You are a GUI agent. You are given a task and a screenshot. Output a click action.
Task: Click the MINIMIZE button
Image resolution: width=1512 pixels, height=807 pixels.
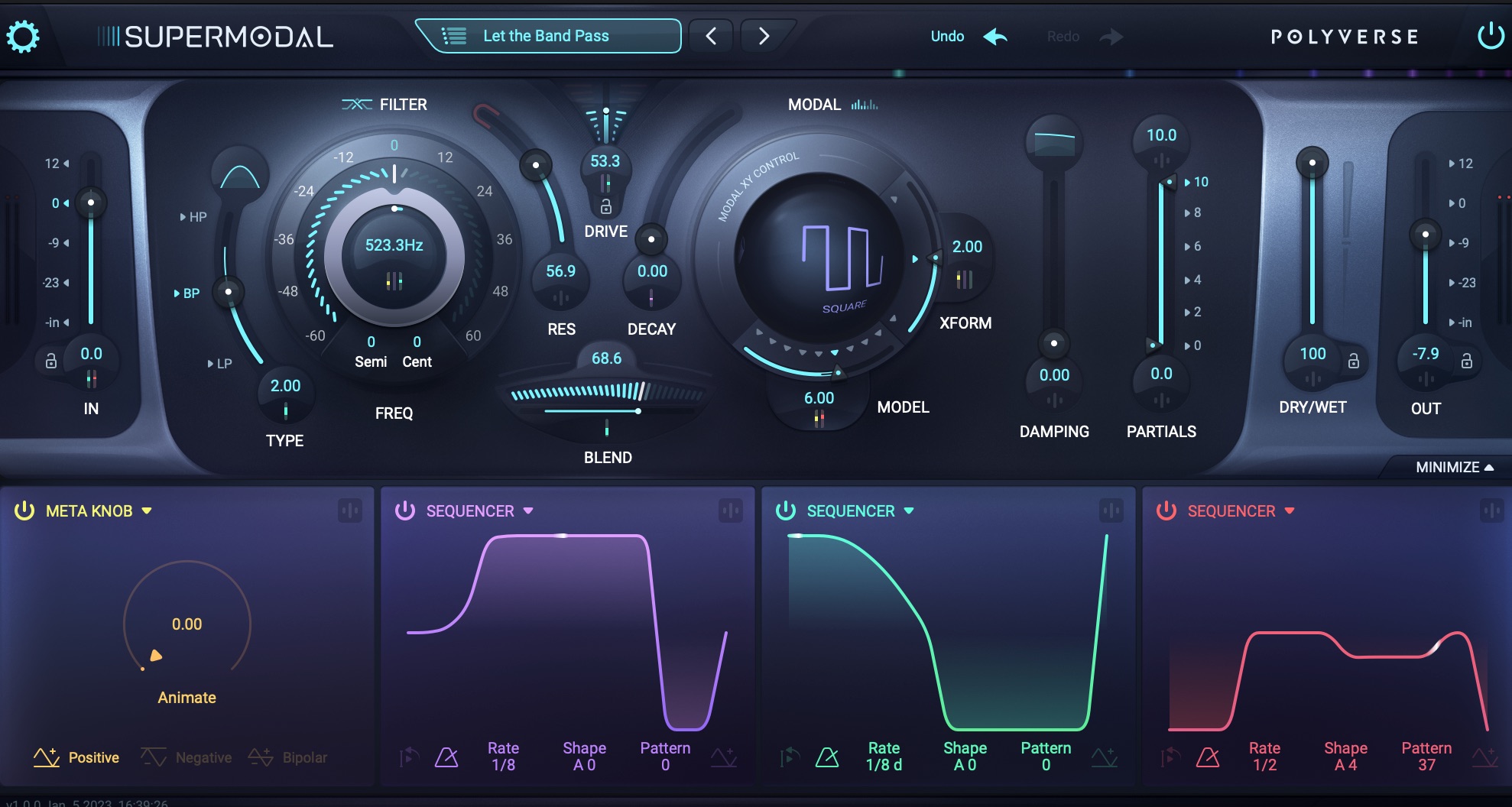(1454, 467)
